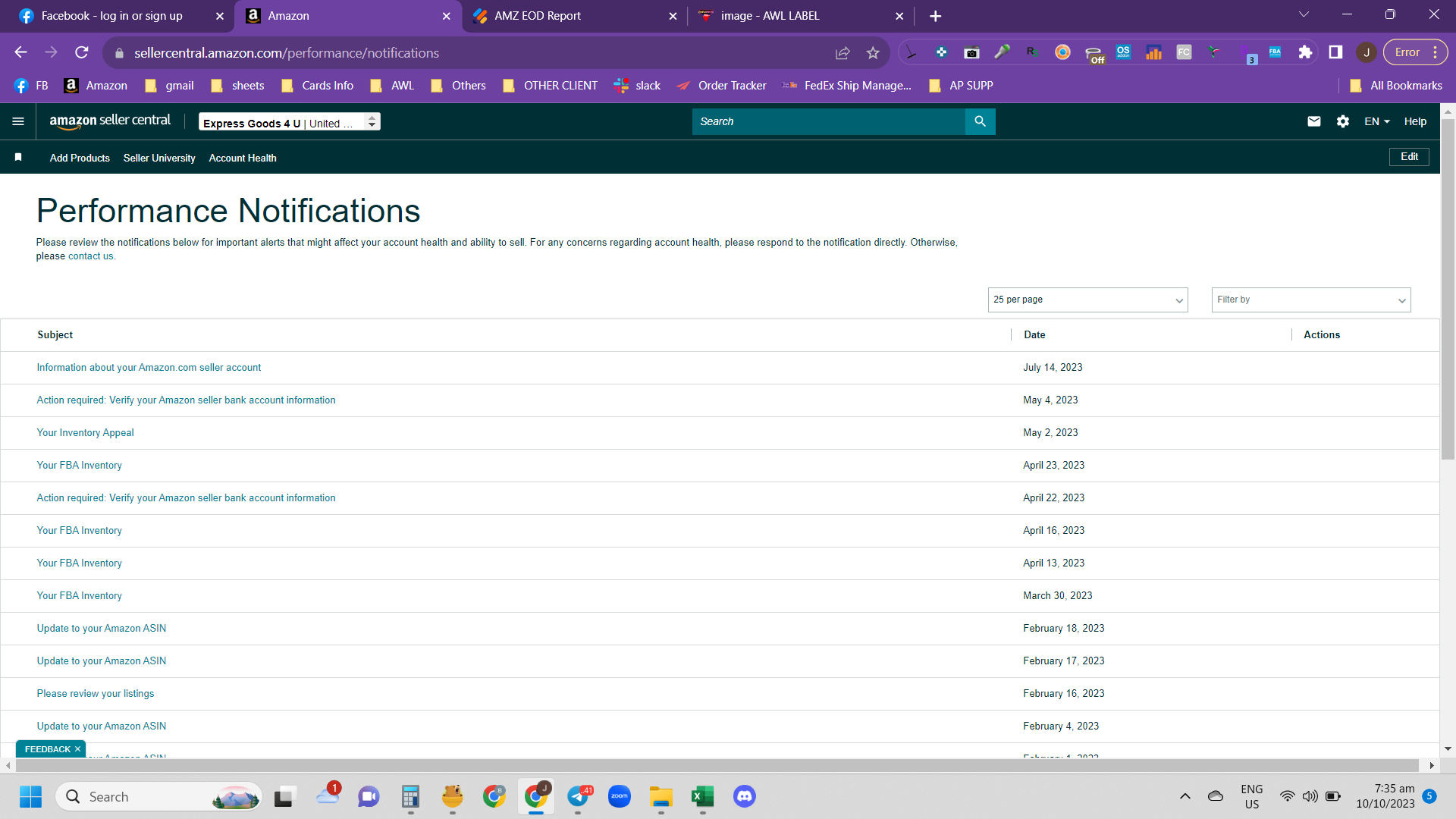Expand the browser tab search chevron

click(1304, 14)
